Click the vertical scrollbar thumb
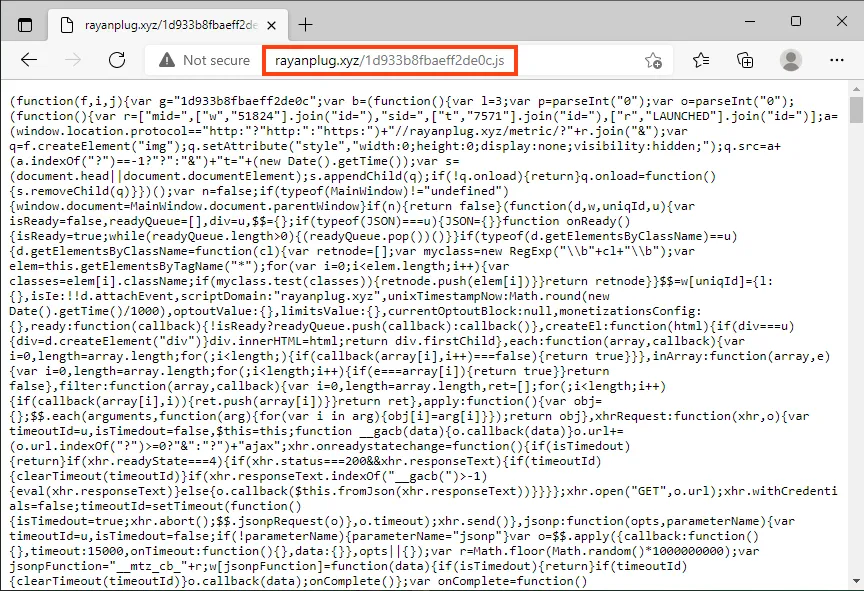Screen dimensions: 864x591 click(x=856, y=109)
